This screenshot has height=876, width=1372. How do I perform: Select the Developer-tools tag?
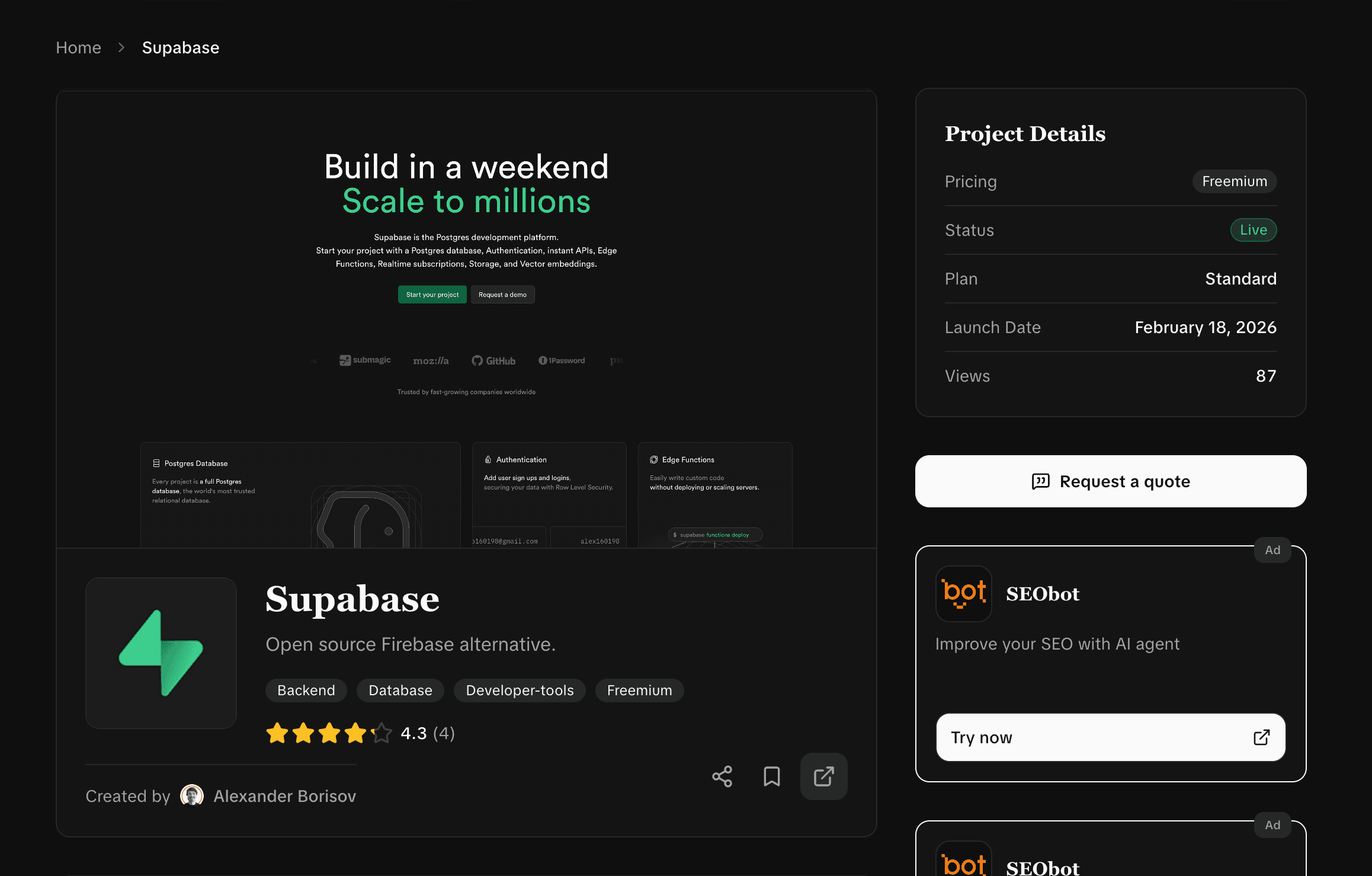pos(520,690)
